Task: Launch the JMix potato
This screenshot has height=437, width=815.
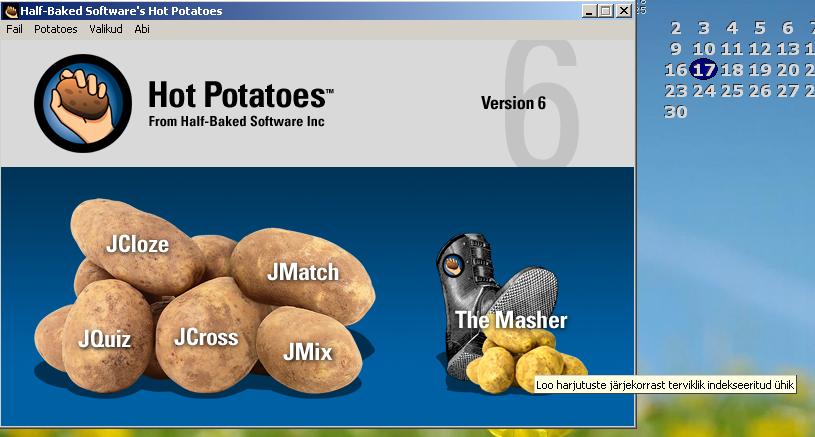Action: (x=308, y=352)
